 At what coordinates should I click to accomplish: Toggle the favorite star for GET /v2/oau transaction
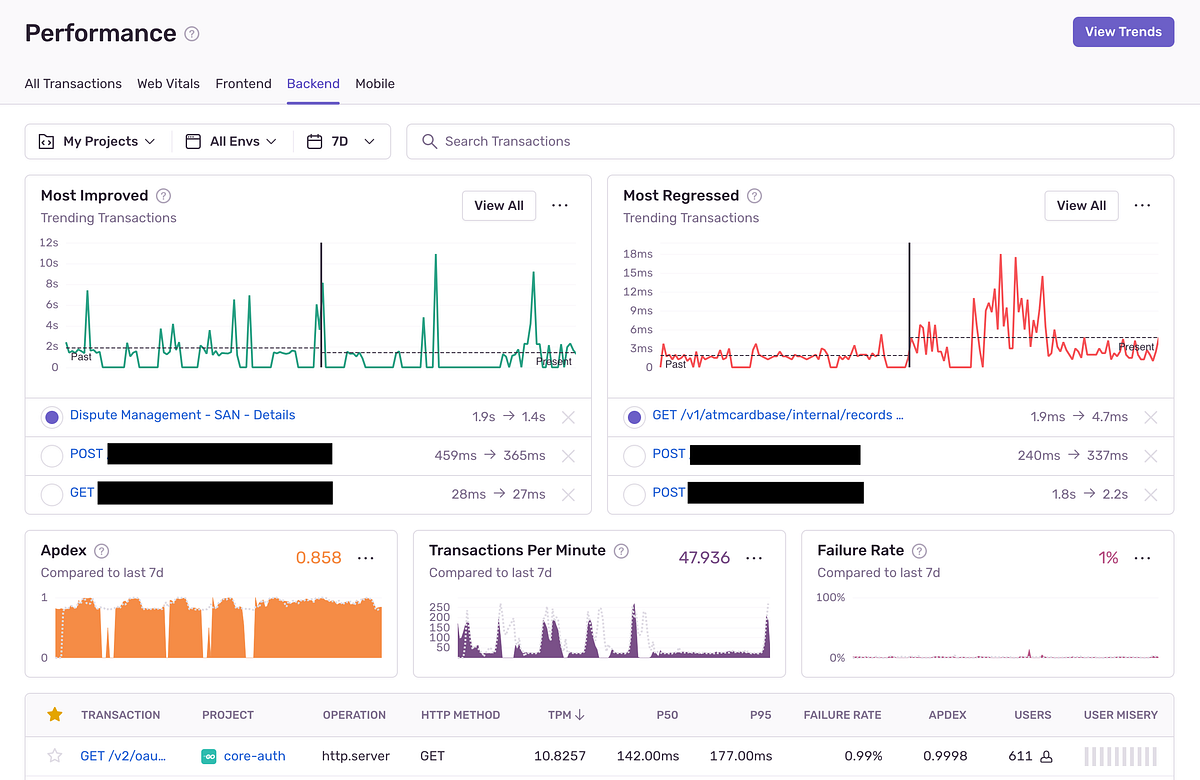pyautogui.click(x=55, y=756)
